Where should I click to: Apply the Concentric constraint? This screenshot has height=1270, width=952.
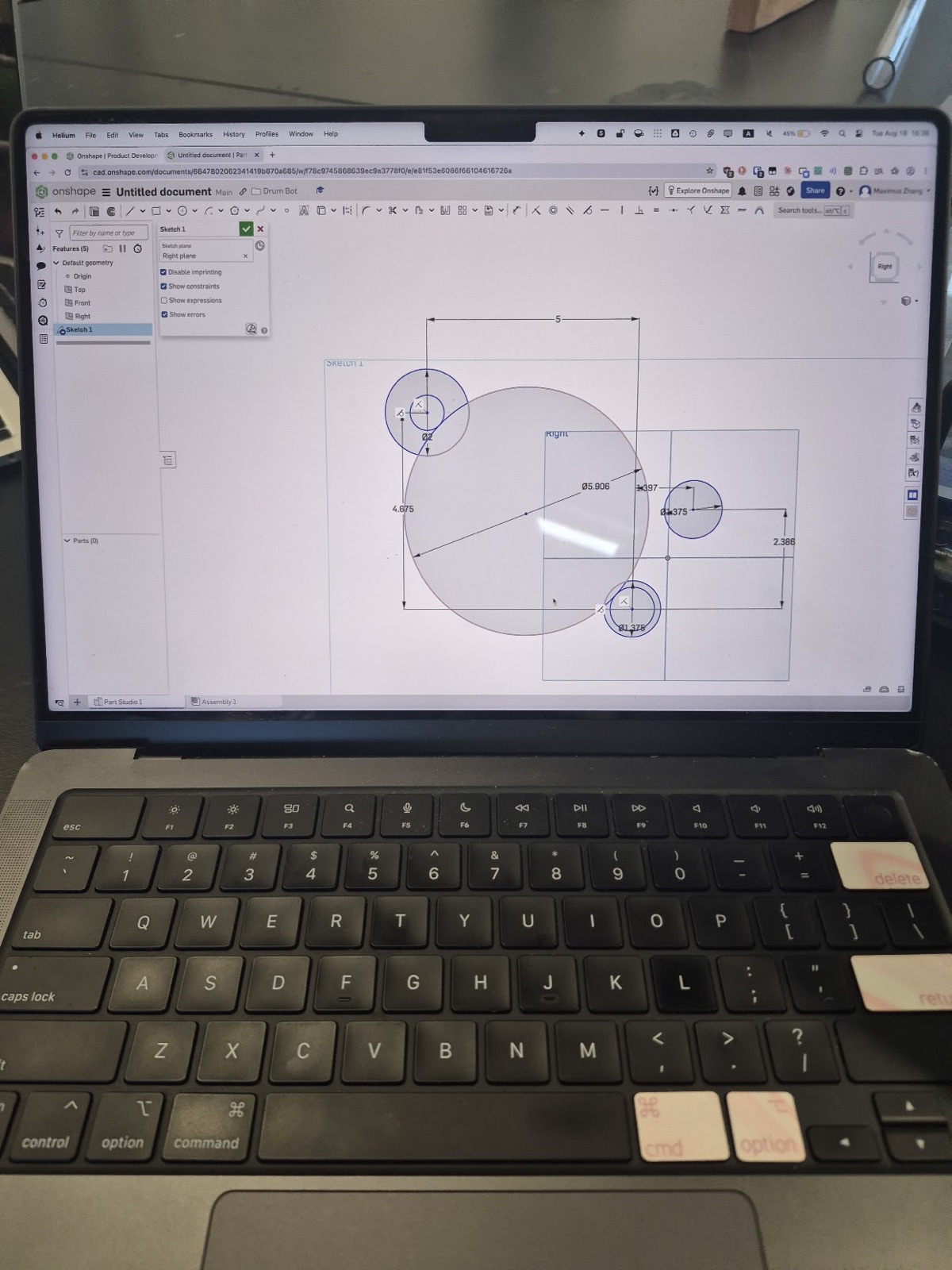coord(553,210)
